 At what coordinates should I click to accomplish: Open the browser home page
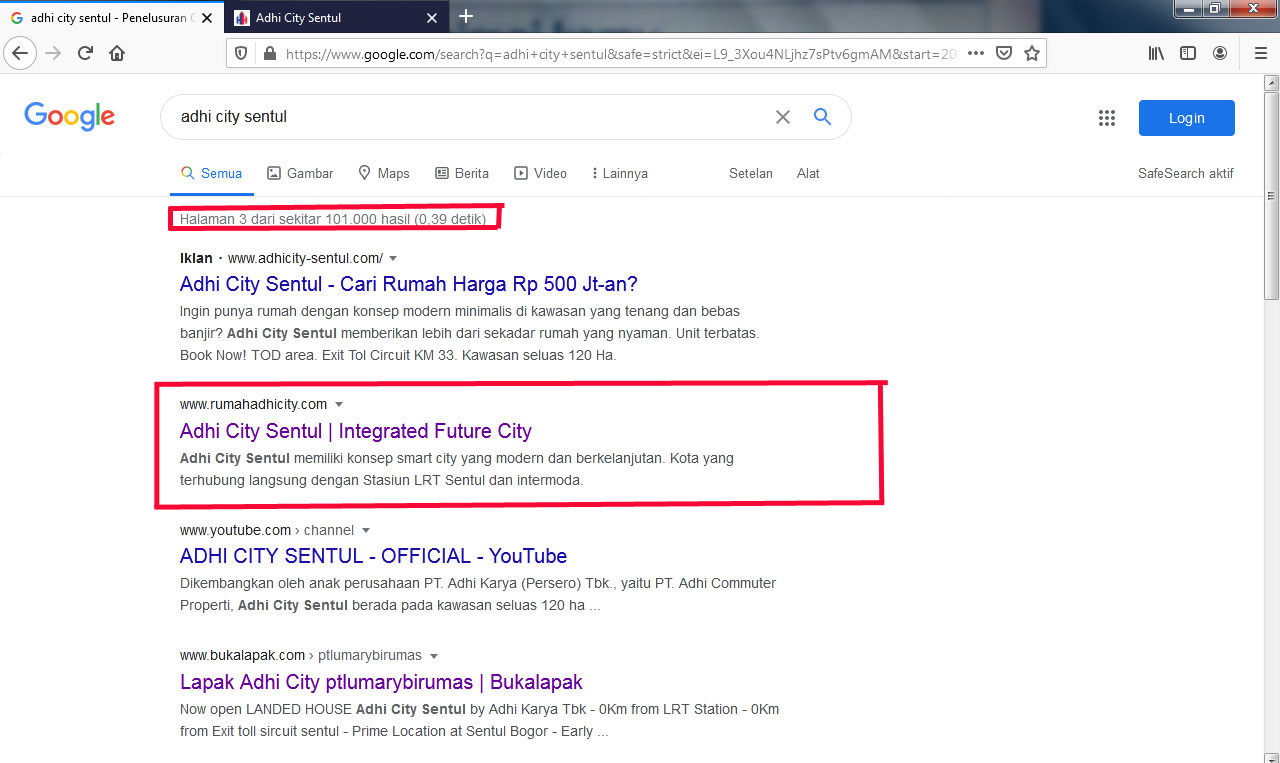(x=117, y=53)
